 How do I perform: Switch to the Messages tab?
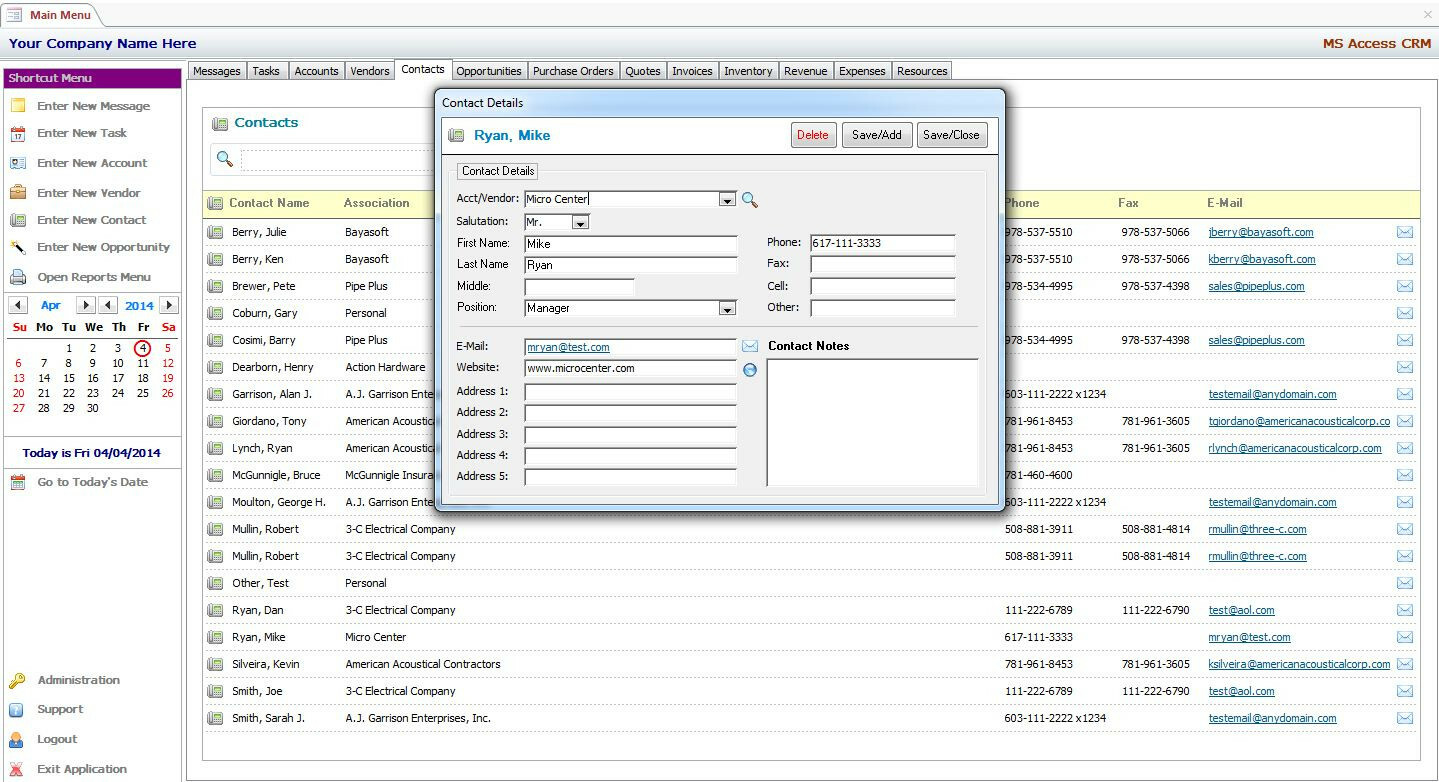pyautogui.click(x=217, y=71)
